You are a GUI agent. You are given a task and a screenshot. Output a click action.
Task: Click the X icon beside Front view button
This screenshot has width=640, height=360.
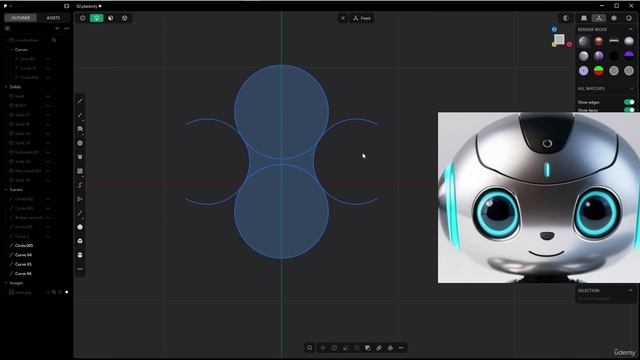[343, 18]
